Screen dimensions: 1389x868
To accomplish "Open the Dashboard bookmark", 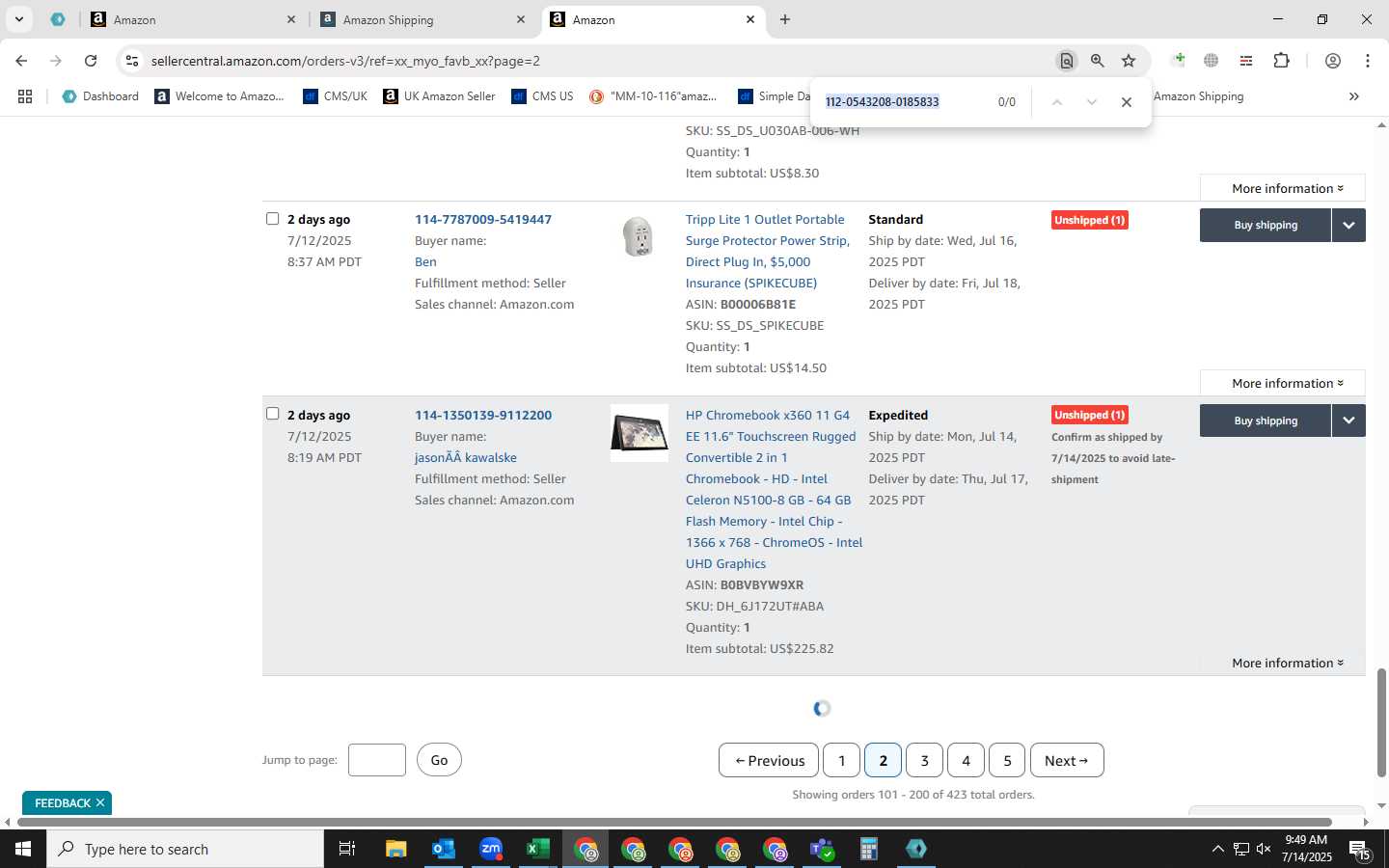I will (x=100, y=96).
